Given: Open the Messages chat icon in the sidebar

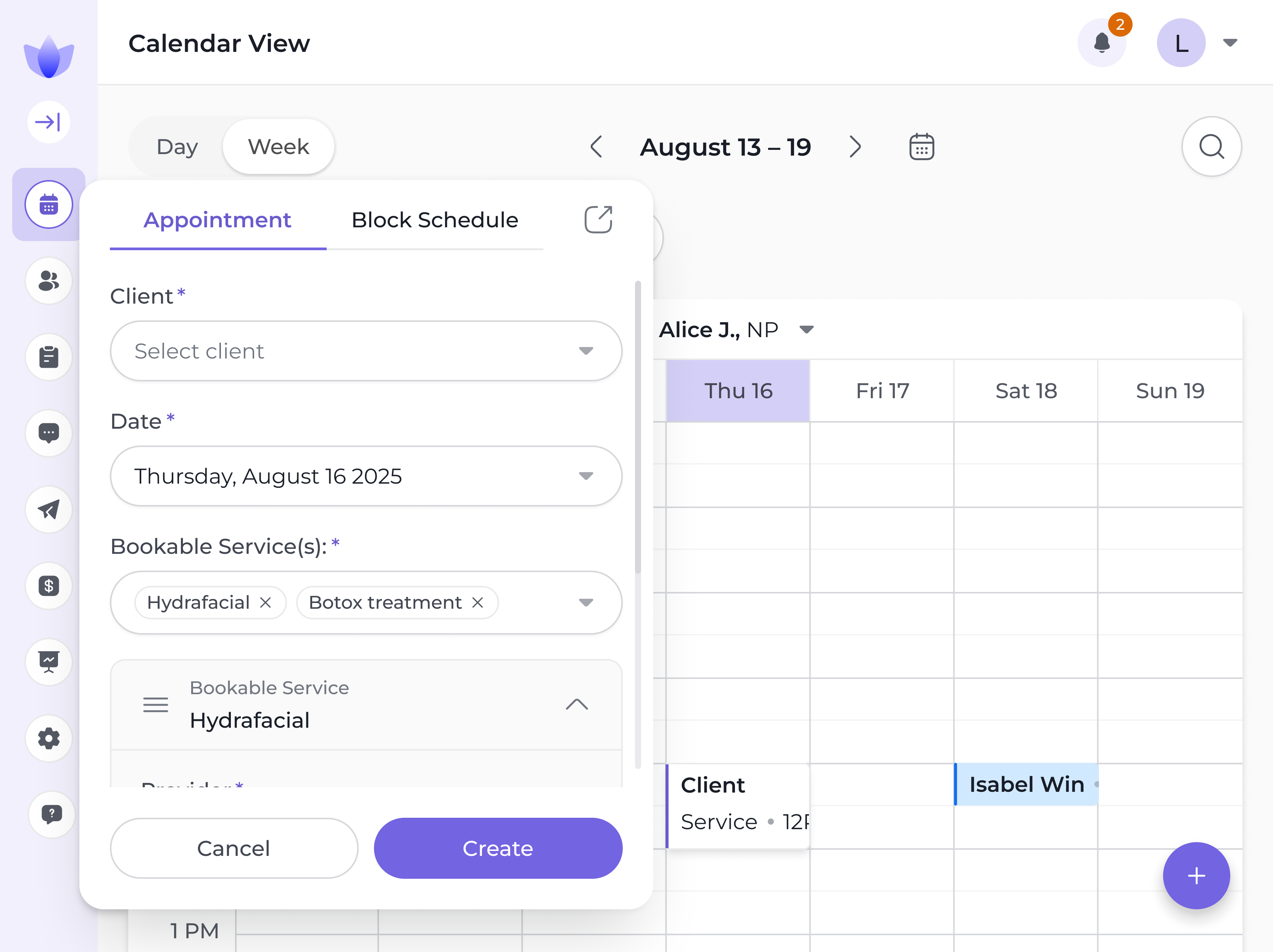Looking at the screenshot, I should (x=48, y=433).
